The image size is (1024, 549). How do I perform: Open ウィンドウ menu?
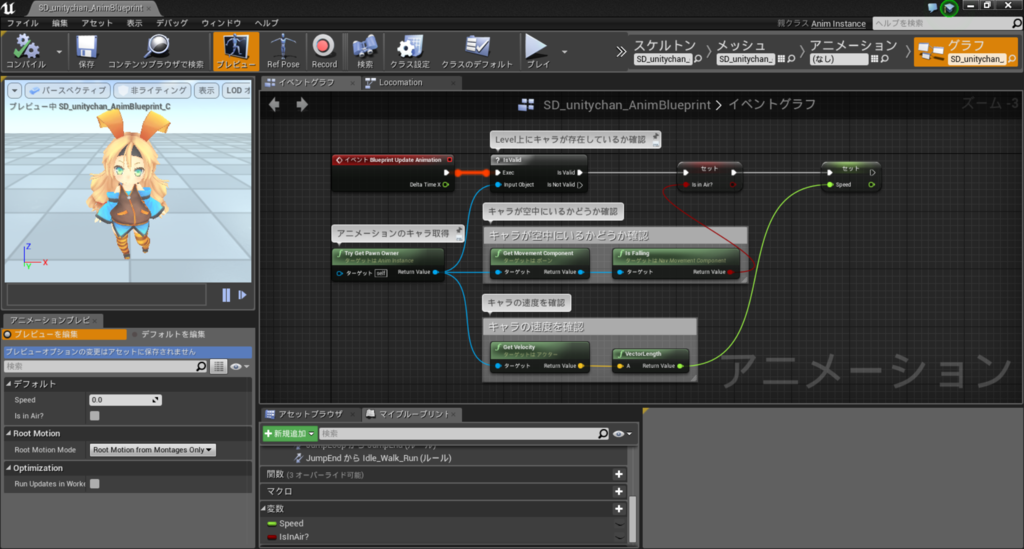[221, 23]
